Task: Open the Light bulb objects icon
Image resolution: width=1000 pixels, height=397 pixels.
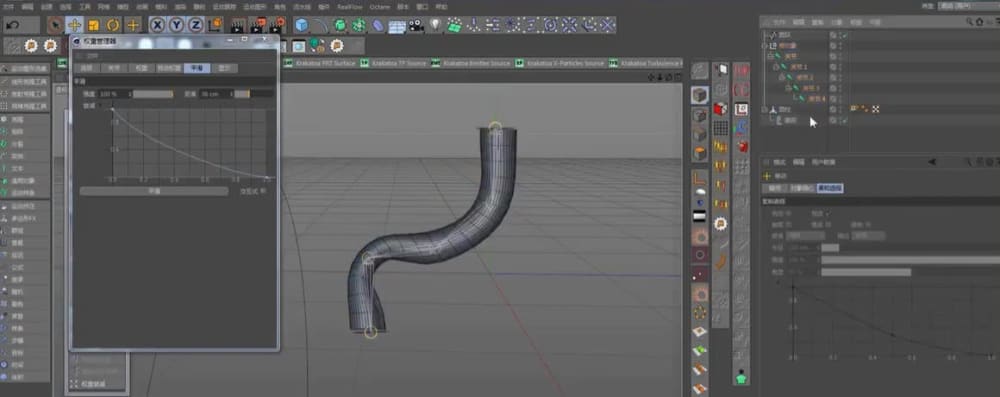Action: pos(436,26)
